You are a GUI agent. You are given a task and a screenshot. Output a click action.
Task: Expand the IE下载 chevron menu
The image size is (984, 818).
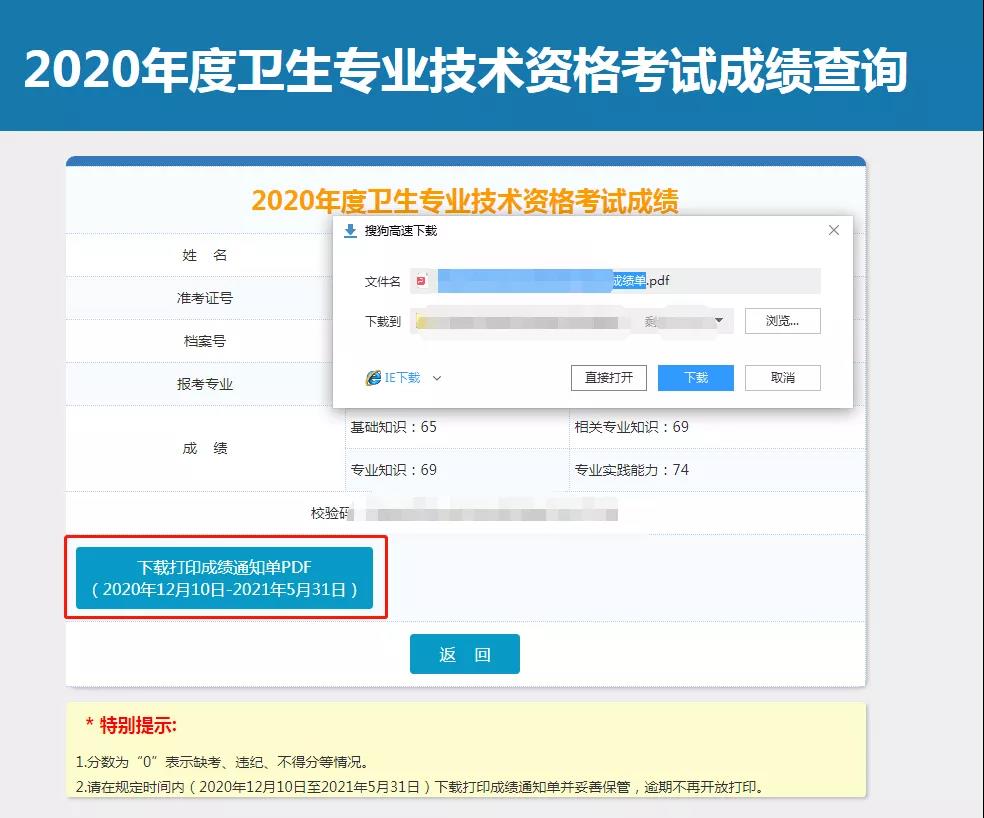[437, 378]
